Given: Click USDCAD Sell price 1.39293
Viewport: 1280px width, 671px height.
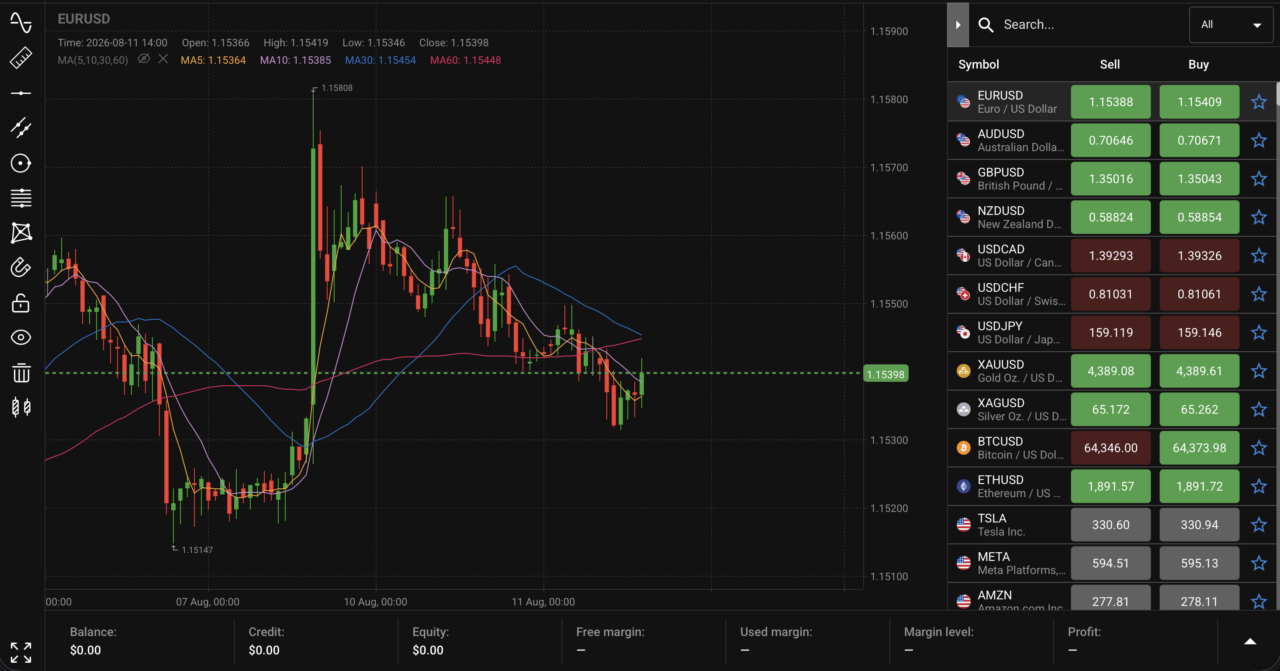Looking at the screenshot, I should (1110, 256).
